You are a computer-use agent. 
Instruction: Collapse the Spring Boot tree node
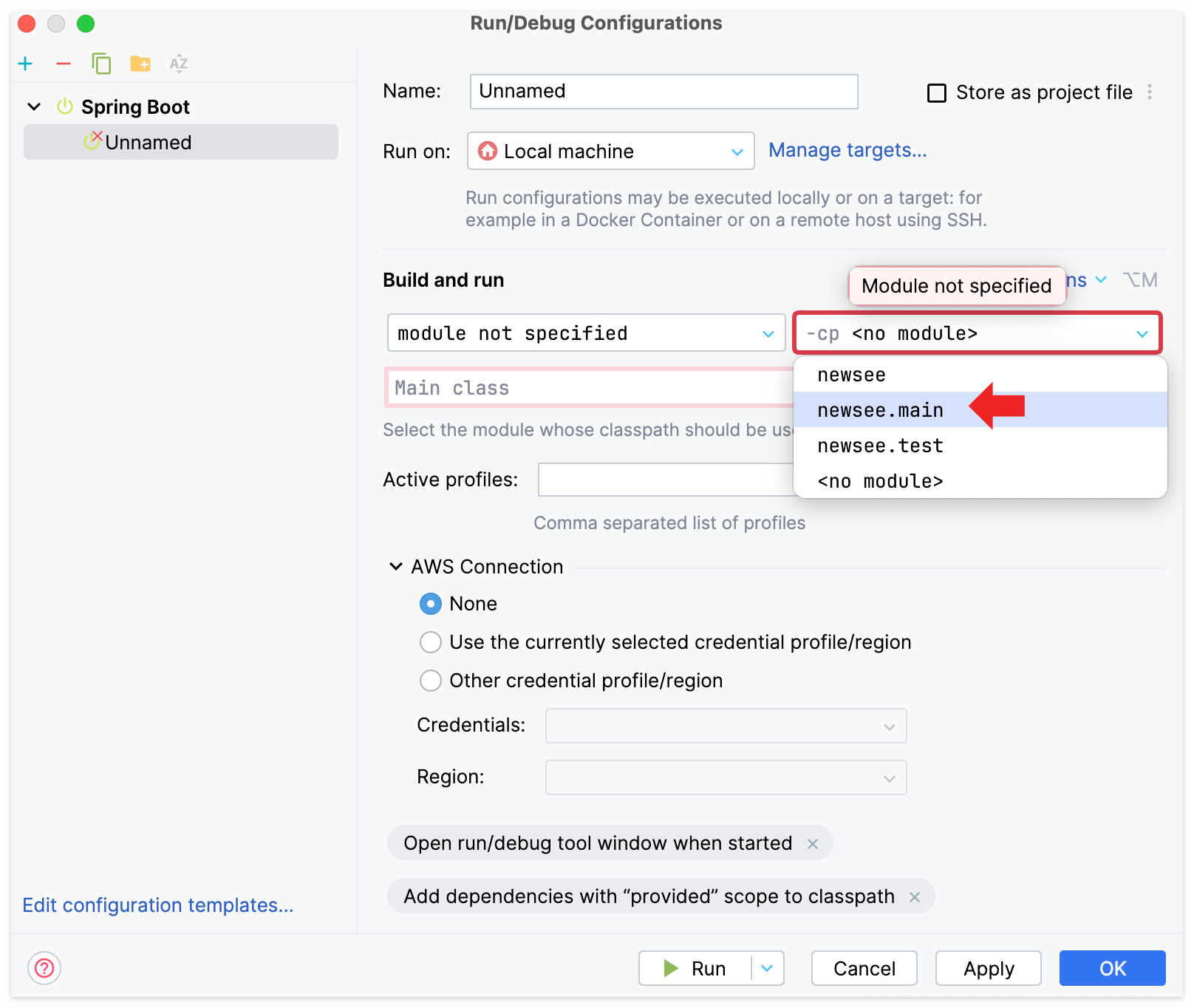click(x=34, y=106)
